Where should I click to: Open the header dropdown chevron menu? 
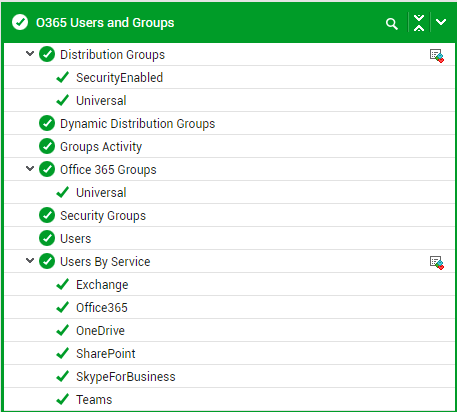pyautogui.click(x=441, y=22)
